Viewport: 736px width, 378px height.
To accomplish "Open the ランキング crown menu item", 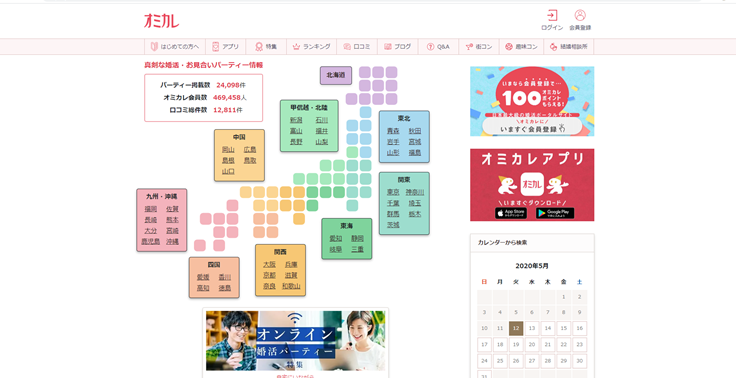I will (312, 46).
